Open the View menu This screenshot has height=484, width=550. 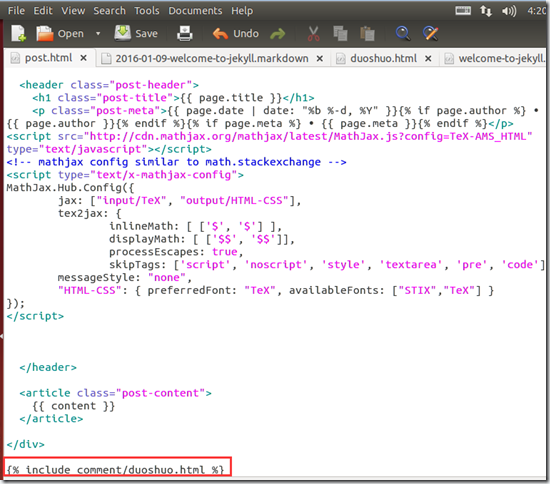(73, 11)
